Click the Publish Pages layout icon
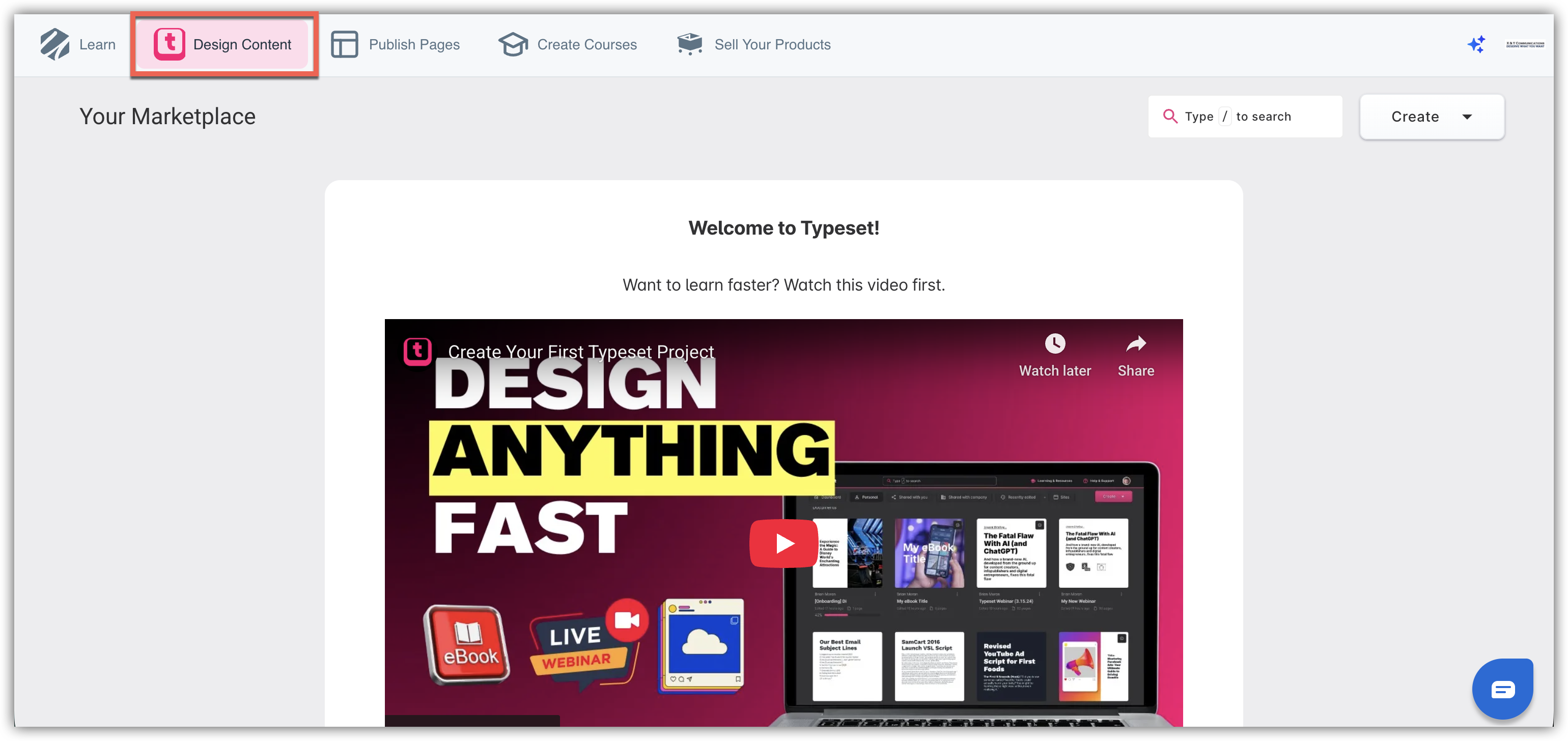 point(345,44)
